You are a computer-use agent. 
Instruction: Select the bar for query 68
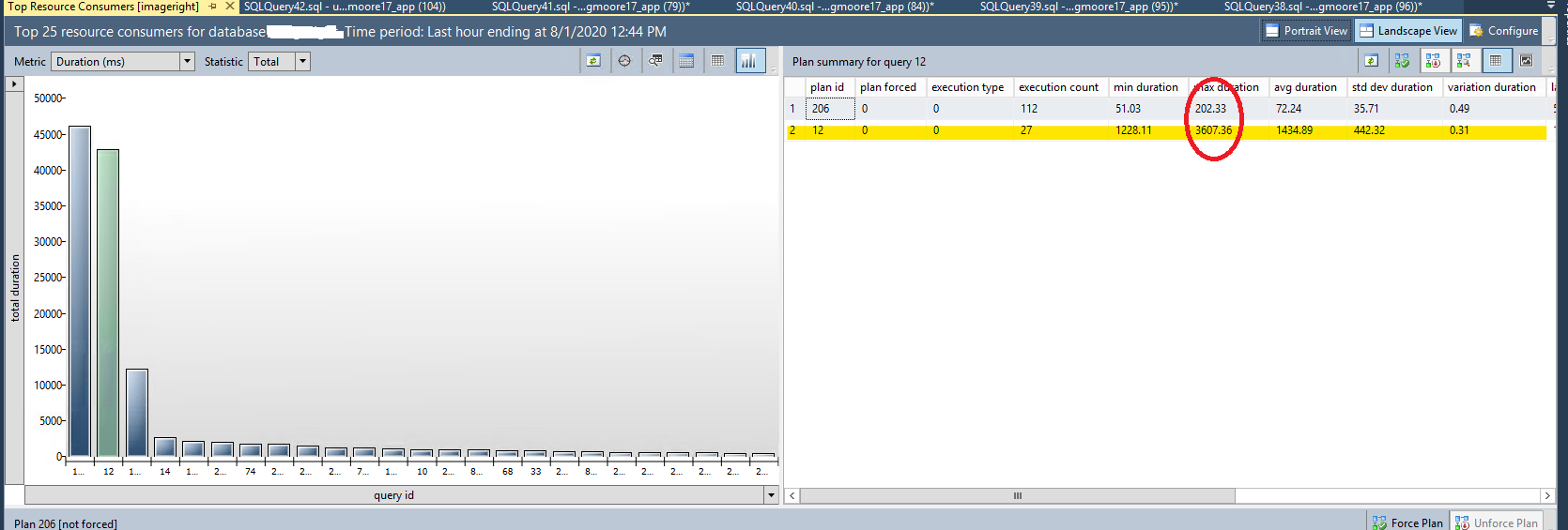coord(507,454)
